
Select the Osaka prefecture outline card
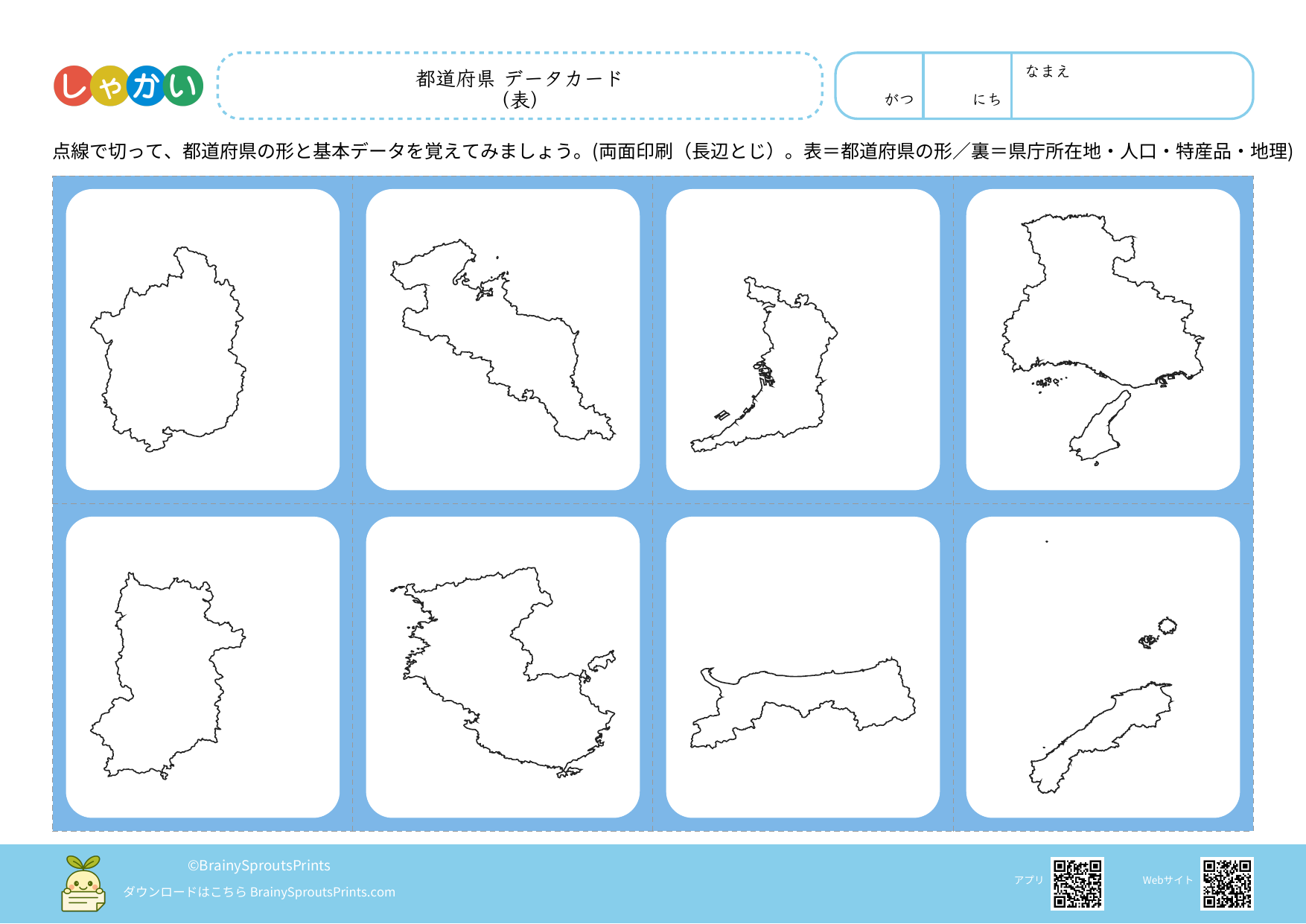(x=803, y=340)
